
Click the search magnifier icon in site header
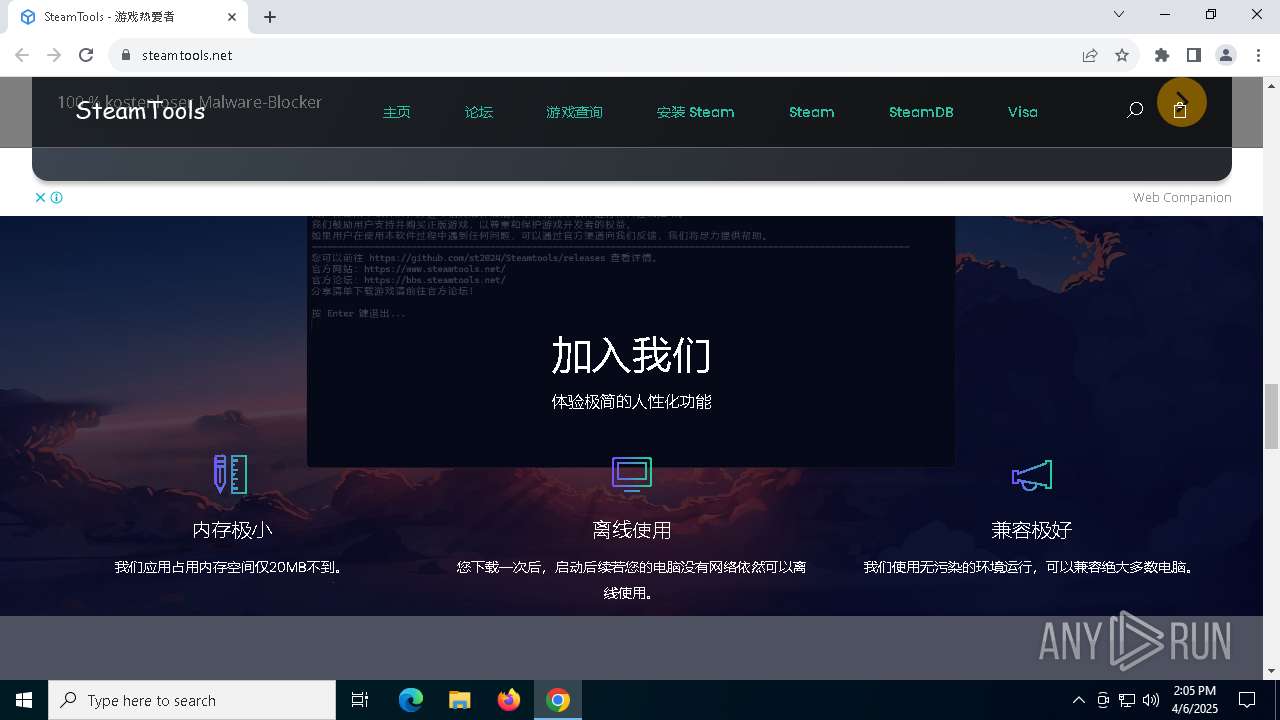[1134, 110]
